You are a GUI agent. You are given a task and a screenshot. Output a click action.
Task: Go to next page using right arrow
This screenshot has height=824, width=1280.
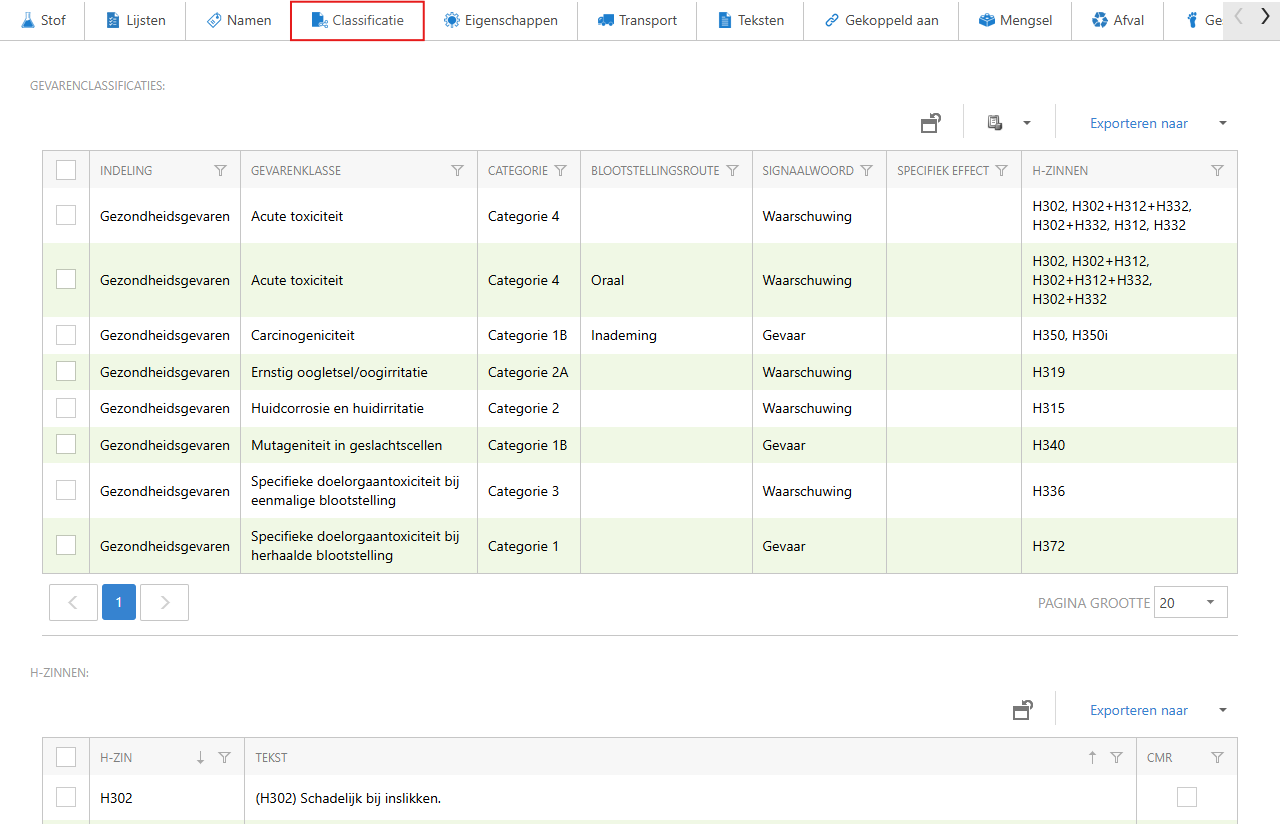click(165, 602)
